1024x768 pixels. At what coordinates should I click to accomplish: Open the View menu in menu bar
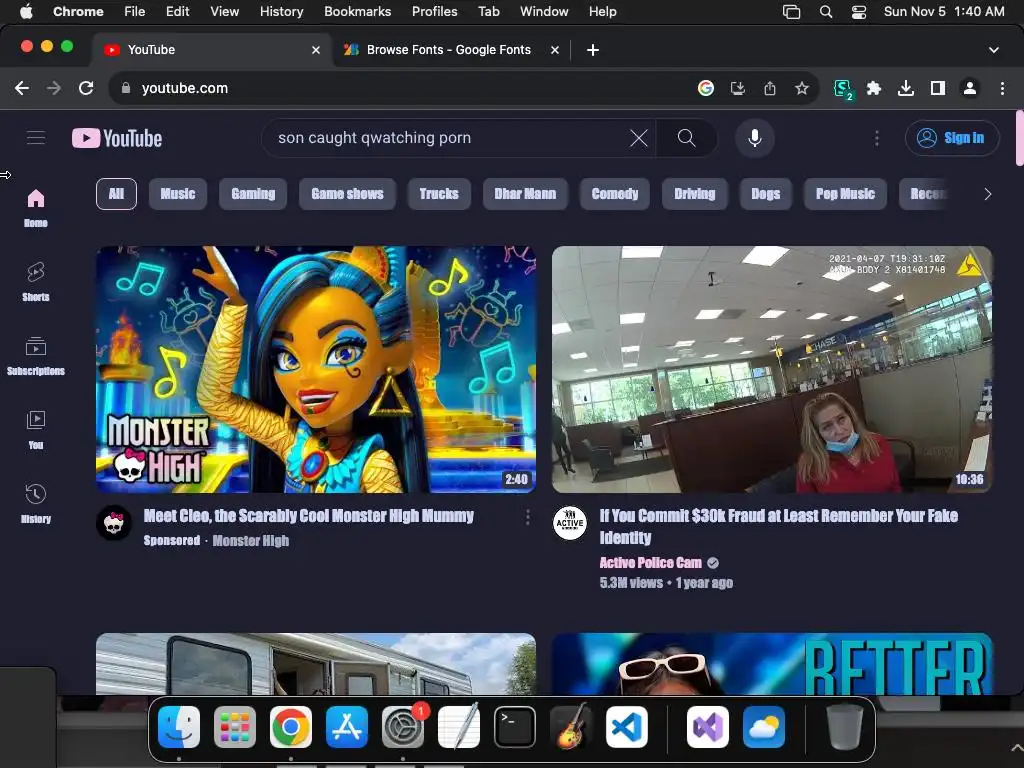(224, 11)
